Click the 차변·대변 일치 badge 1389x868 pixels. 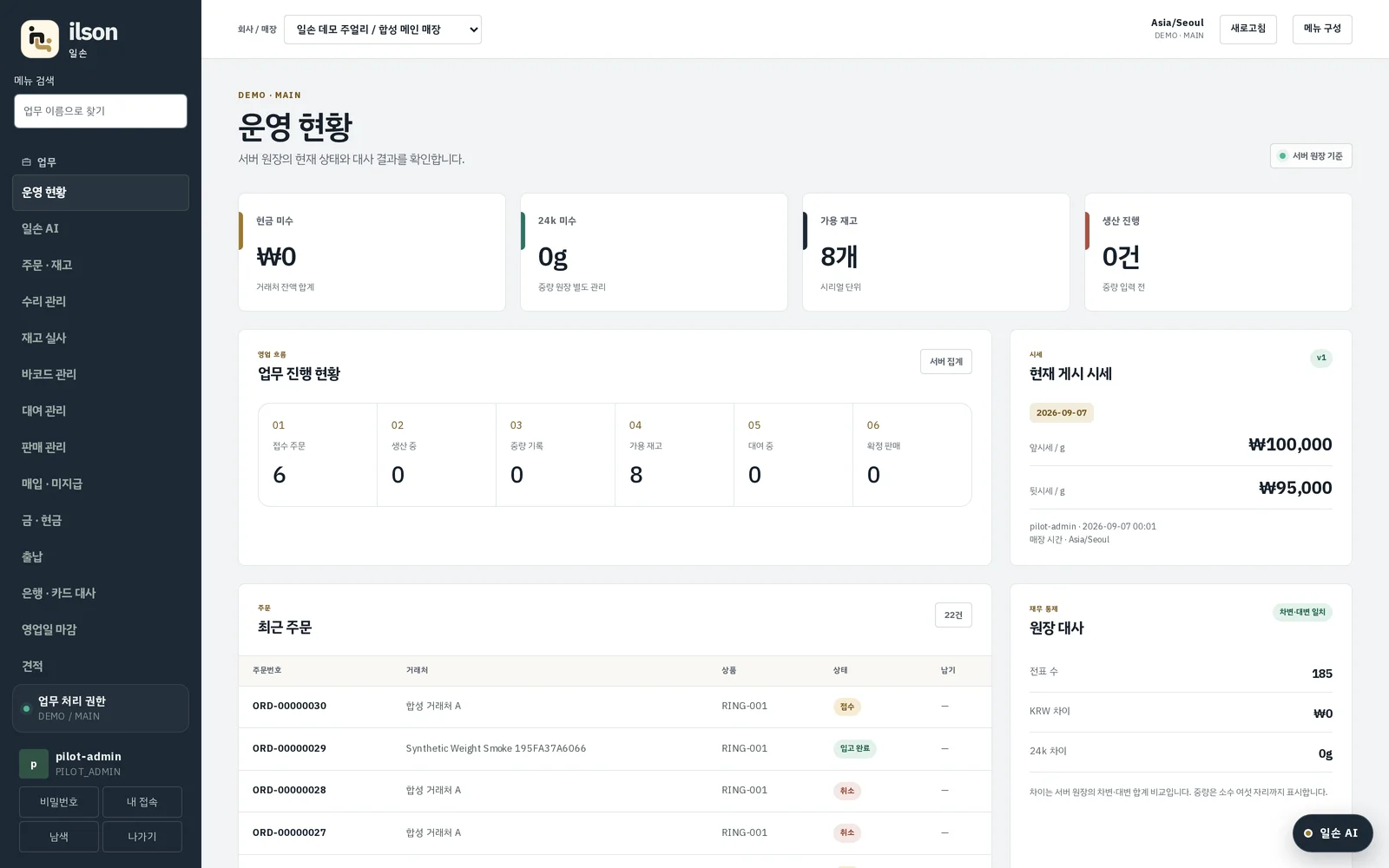tap(1302, 613)
